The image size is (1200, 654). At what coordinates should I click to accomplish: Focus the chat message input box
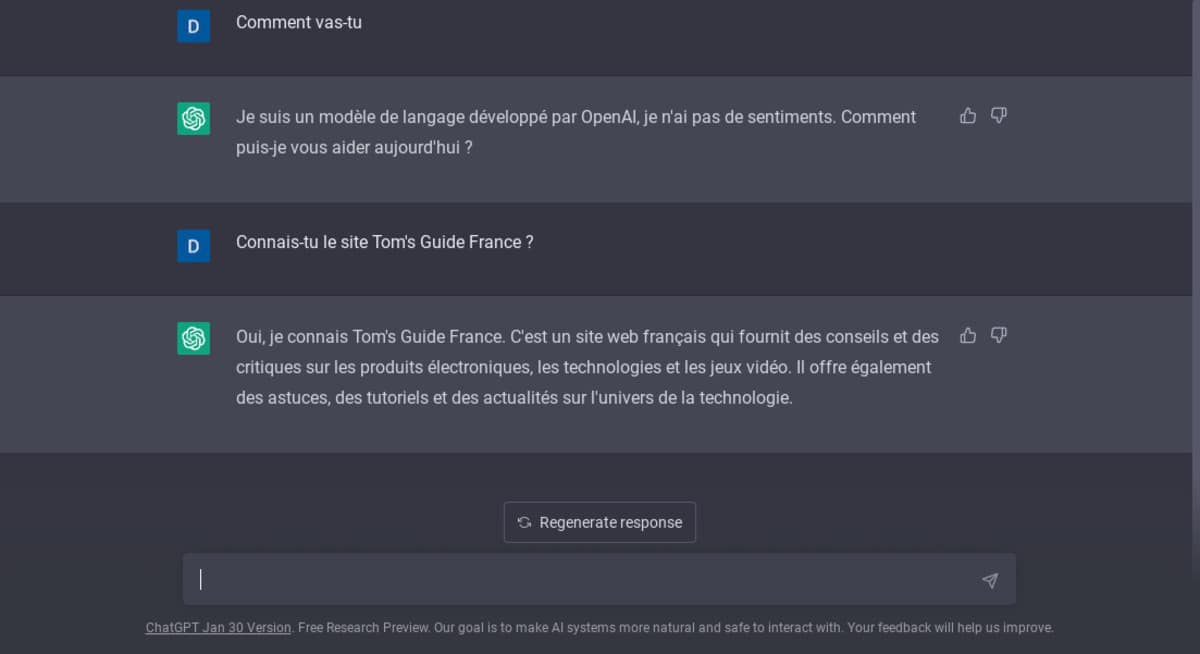pyautogui.click(x=580, y=580)
